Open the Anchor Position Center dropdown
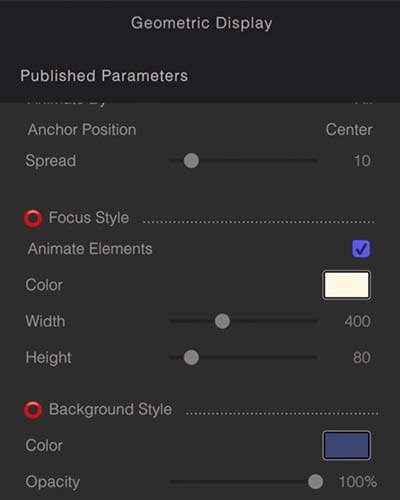The height and width of the screenshot is (500, 400). coord(349,129)
